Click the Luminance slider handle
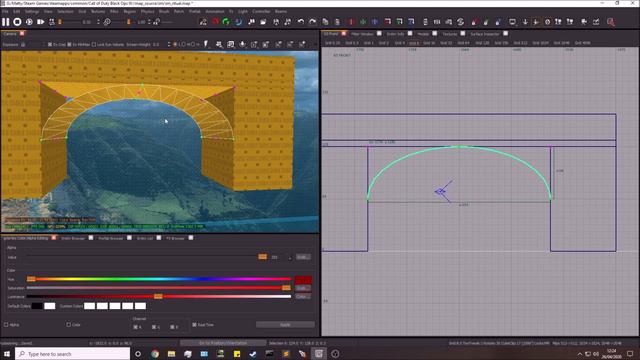The width and height of the screenshot is (640, 360). (x=158, y=296)
